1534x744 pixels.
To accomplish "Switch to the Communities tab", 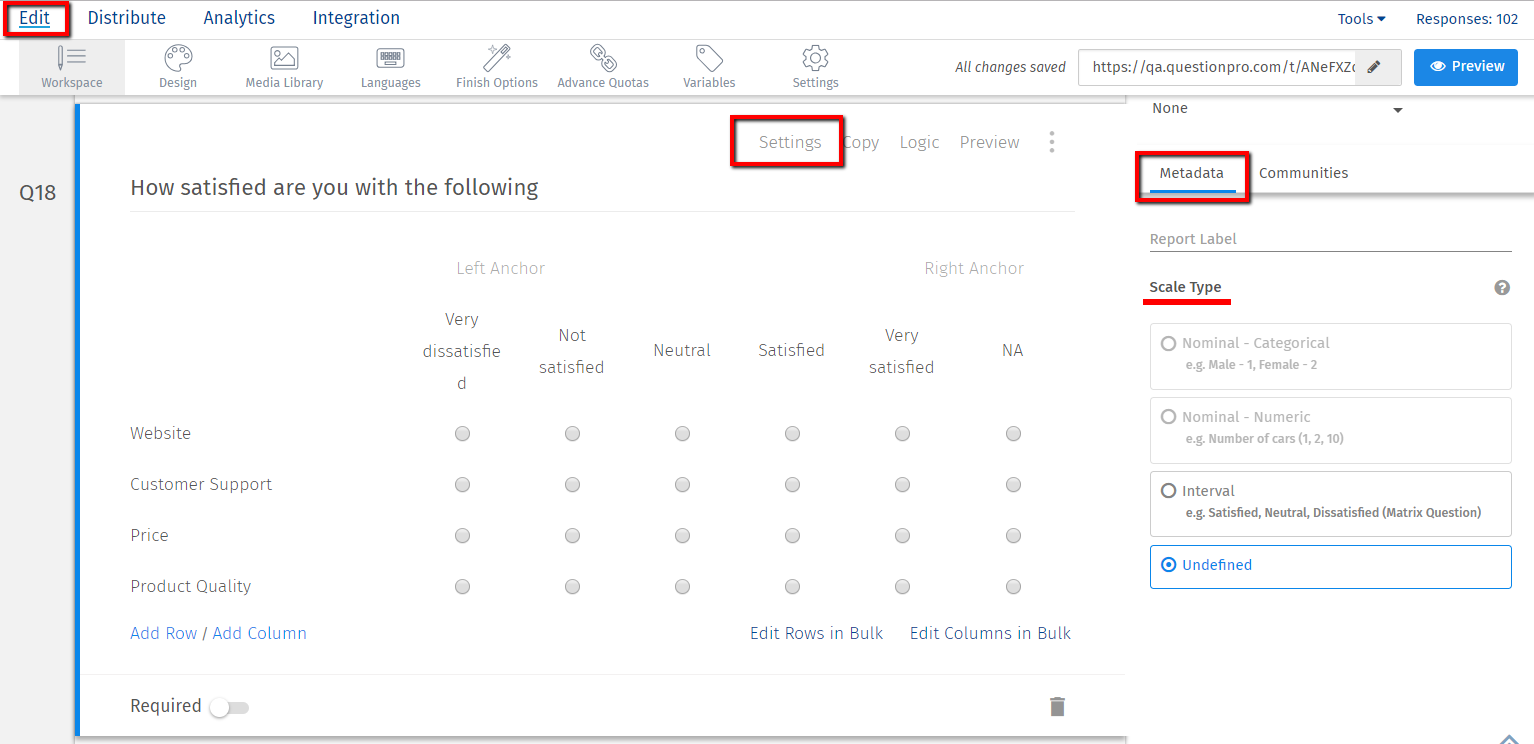I will (1303, 172).
